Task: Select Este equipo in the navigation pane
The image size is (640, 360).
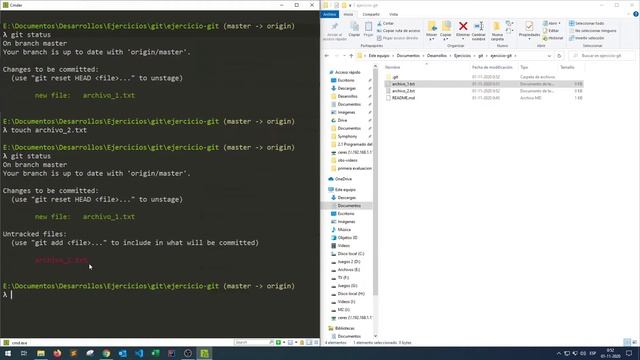Action: 344,190
